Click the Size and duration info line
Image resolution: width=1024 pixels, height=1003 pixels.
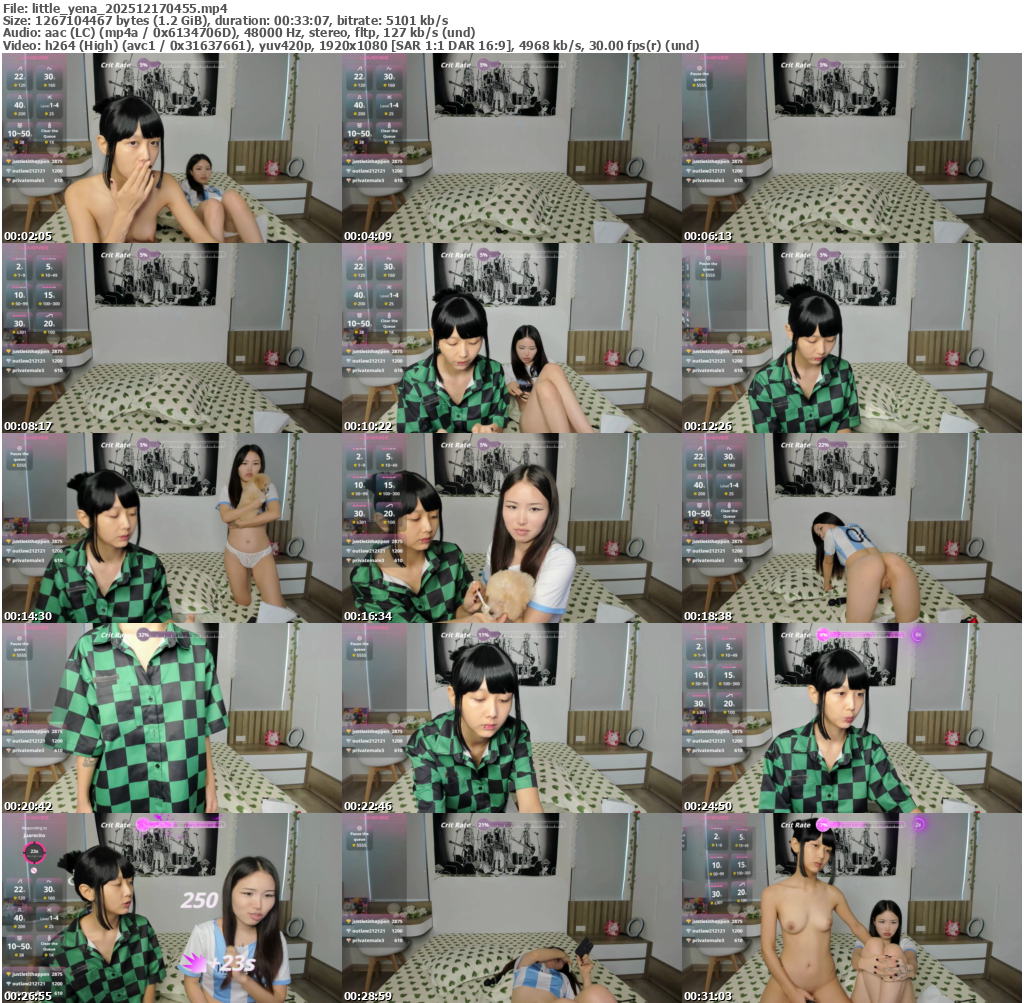(x=225, y=20)
